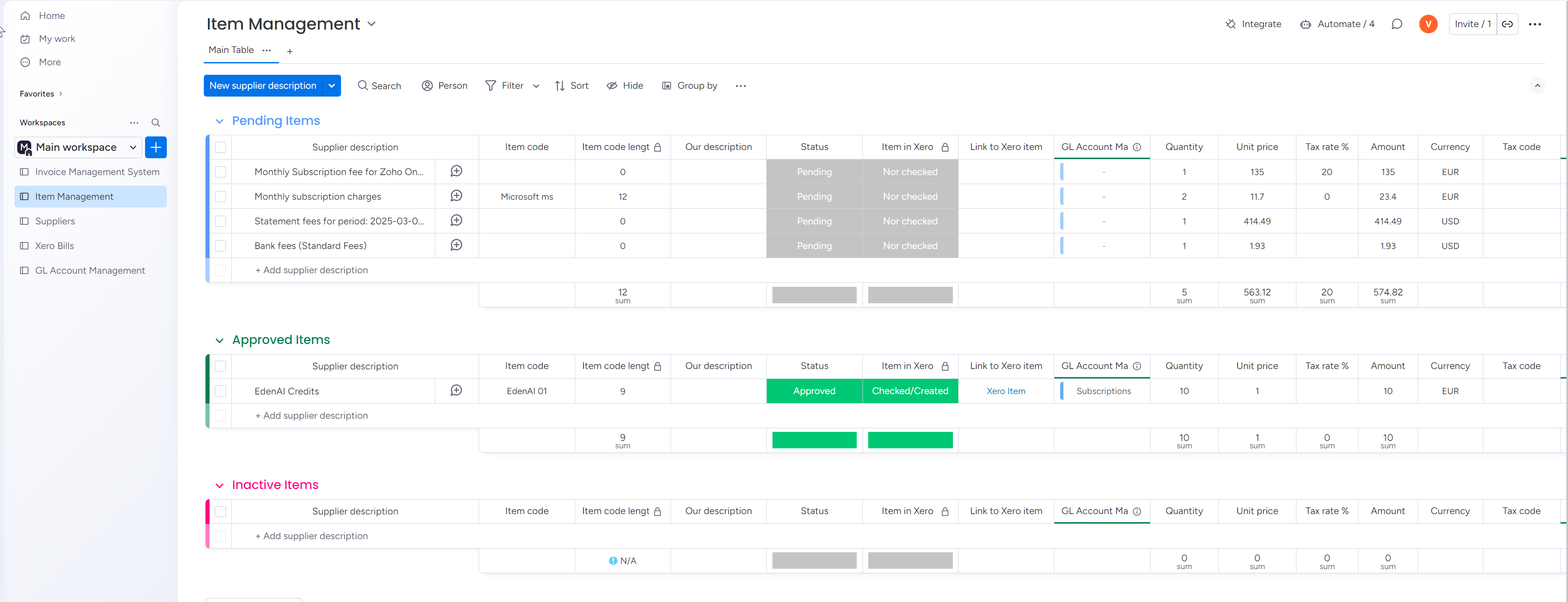Viewport: 1568px width, 602px height.
Task: Check the Monthly subscription charges row checkbox
Action: [220, 196]
